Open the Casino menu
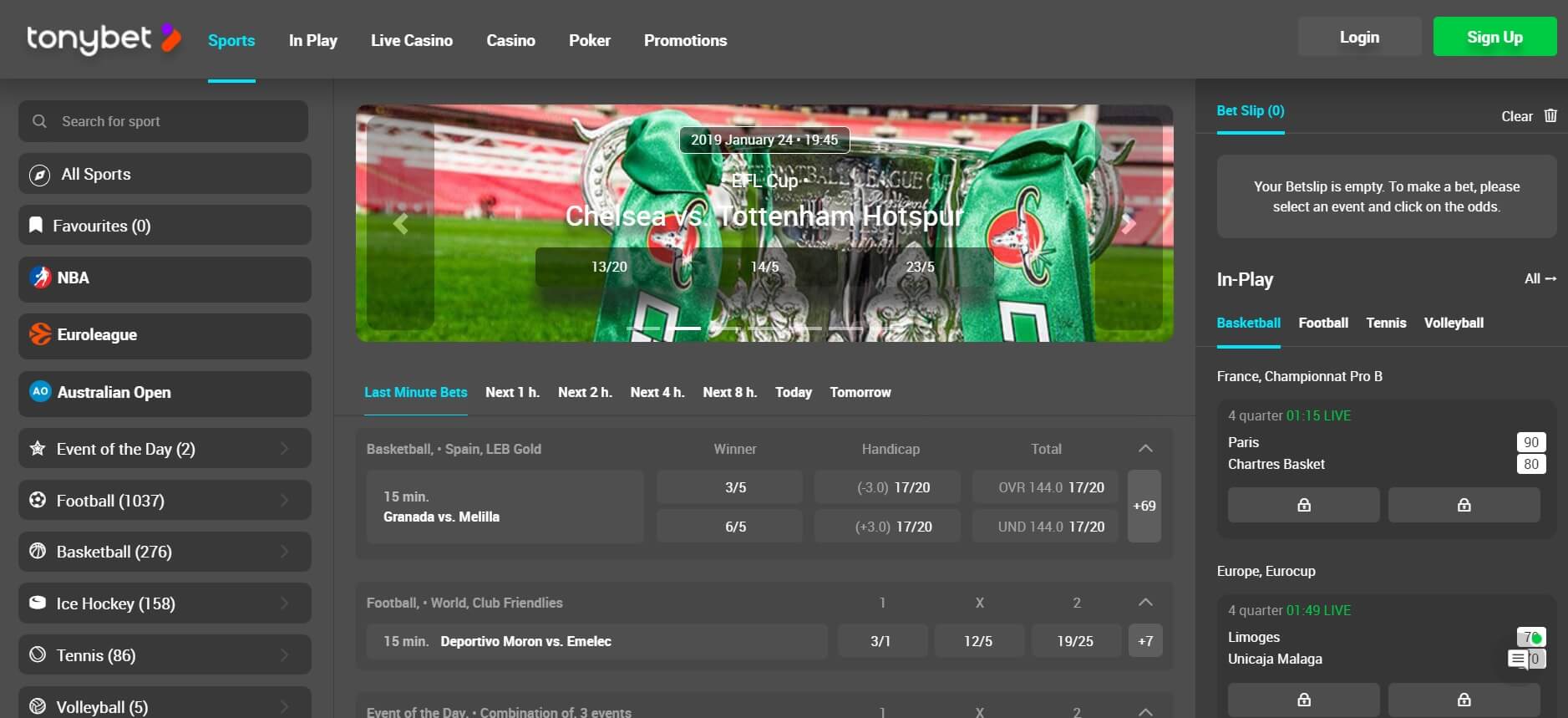The height and width of the screenshot is (718, 1568). [x=510, y=40]
